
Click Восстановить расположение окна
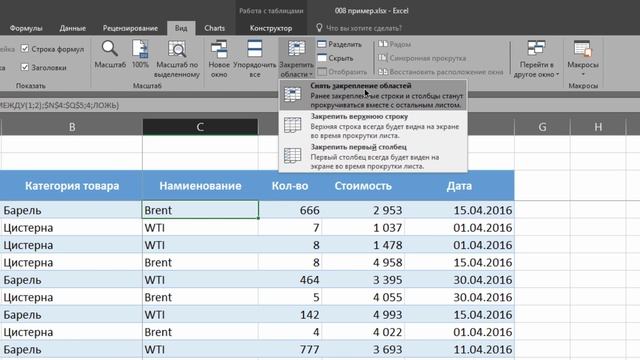click(441, 72)
